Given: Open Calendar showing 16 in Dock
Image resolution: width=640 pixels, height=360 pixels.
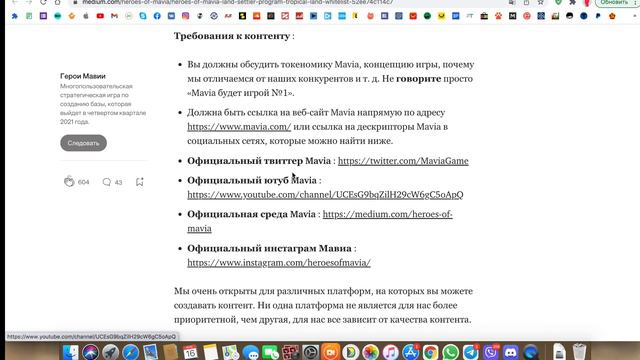Looking at the screenshot, I should (x=191, y=352).
